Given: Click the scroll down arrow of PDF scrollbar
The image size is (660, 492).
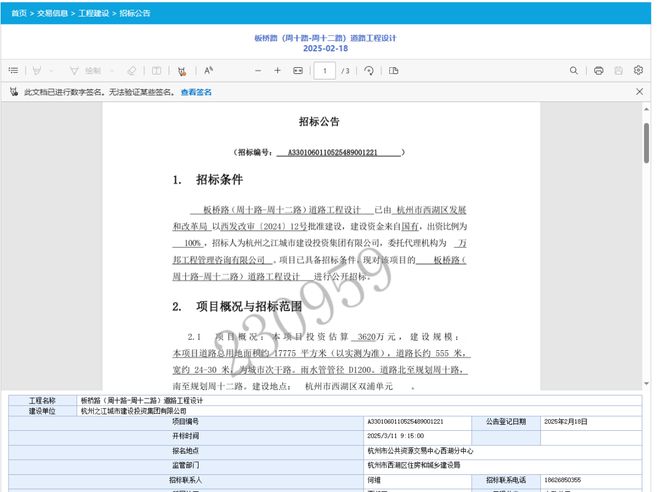Looking at the screenshot, I should pyautogui.click(x=646, y=383).
